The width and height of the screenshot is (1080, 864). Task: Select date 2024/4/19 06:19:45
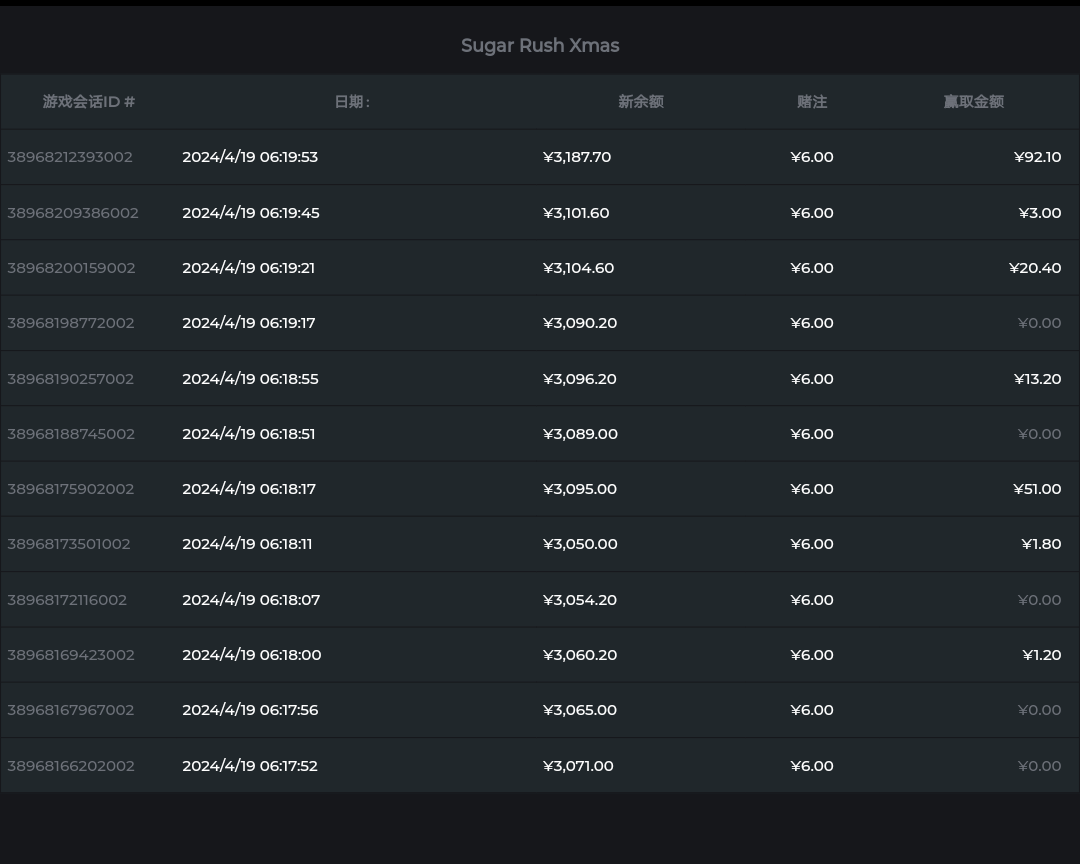click(251, 213)
